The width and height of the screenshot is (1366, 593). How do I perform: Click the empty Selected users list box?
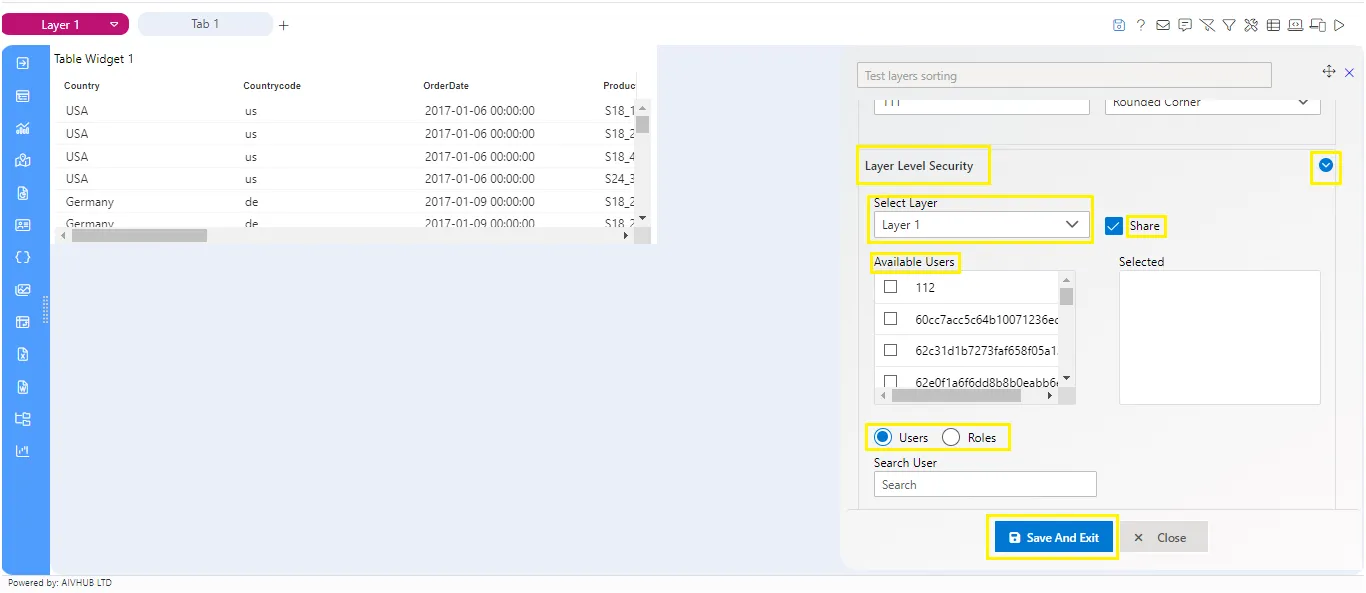pyautogui.click(x=1220, y=337)
